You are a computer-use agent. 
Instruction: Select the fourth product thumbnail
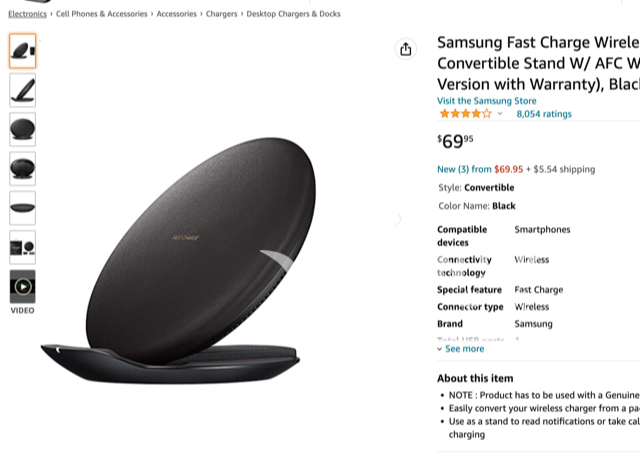click(22, 168)
